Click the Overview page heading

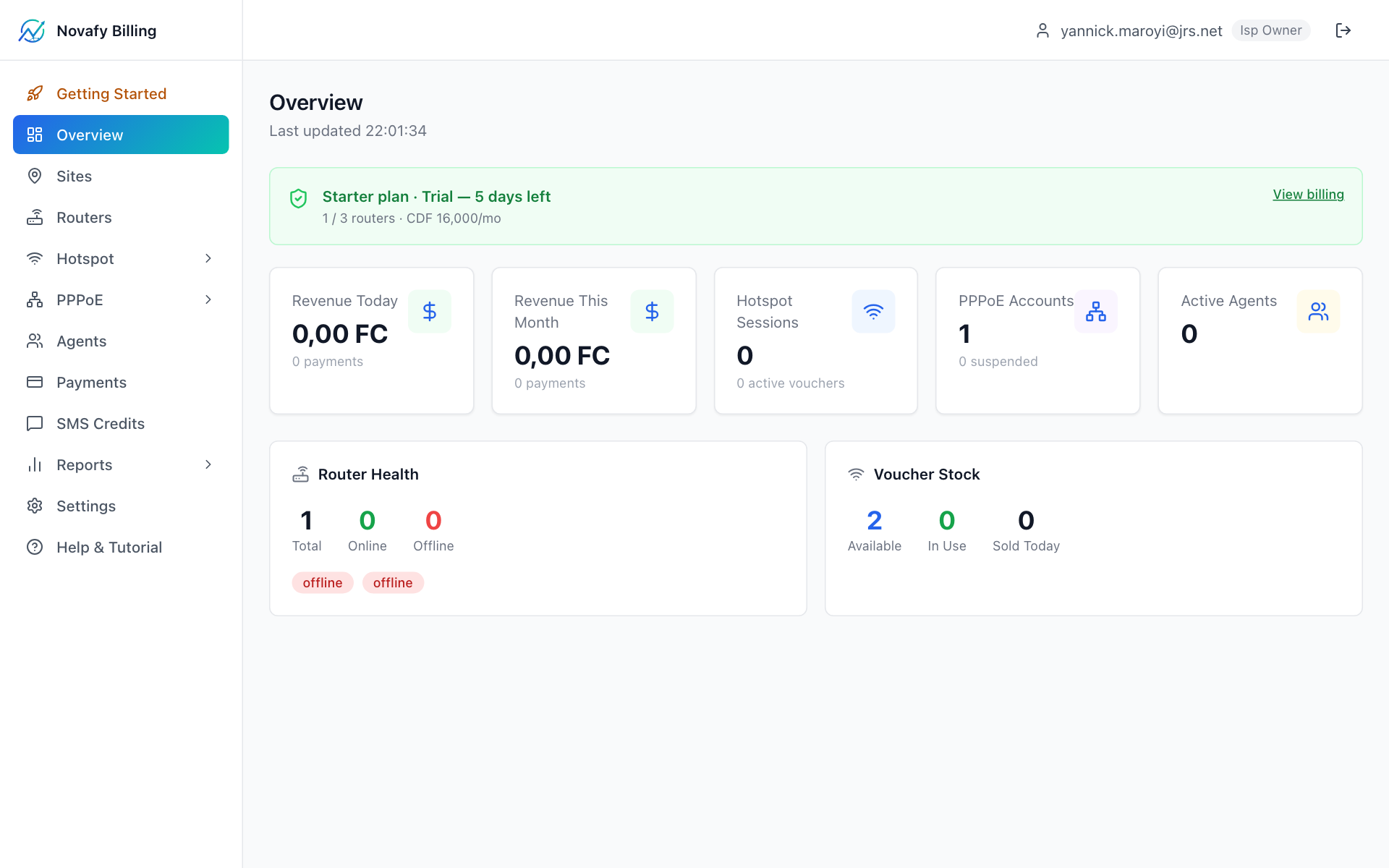tap(316, 103)
